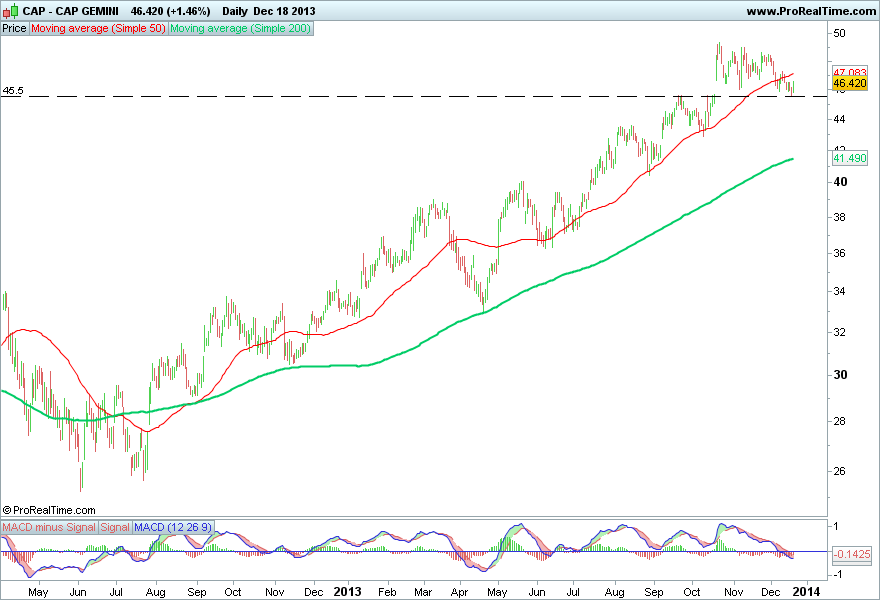Image resolution: width=880 pixels, height=600 pixels.
Task: Click the Feb label on time axis
Action: (387, 592)
